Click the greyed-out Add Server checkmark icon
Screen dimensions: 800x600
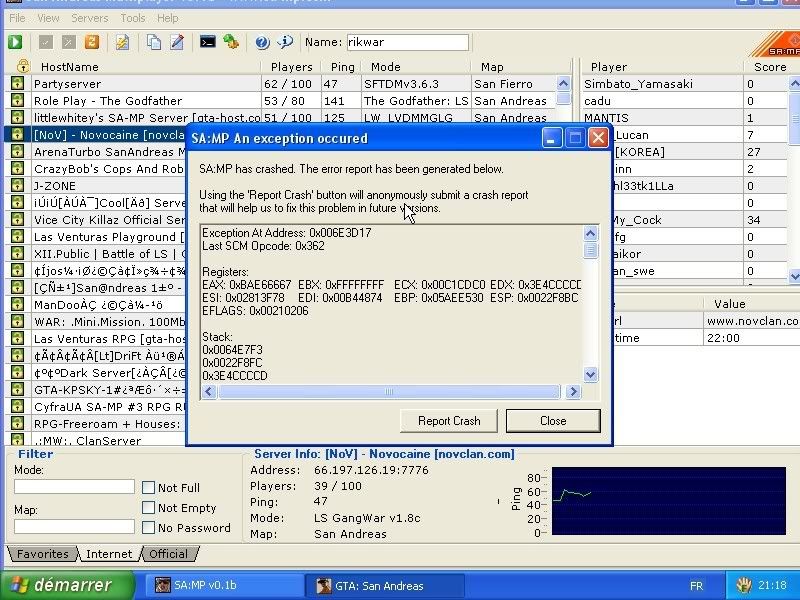click(45, 42)
